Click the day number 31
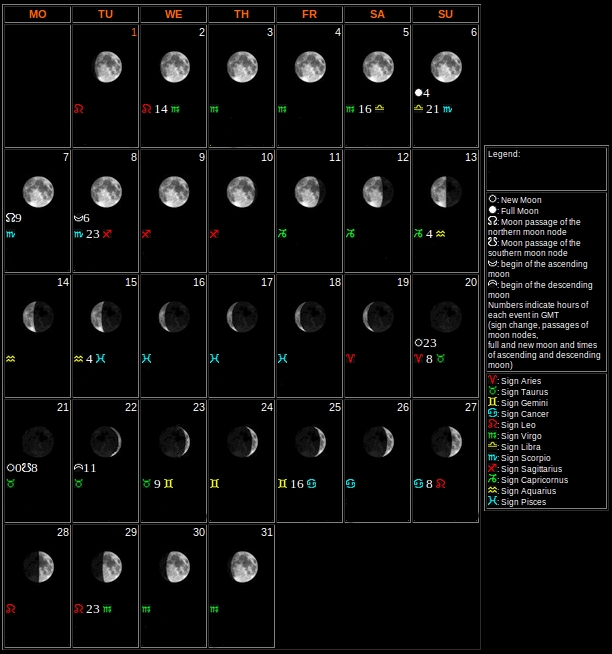This screenshot has width=612, height=654. (x=267, y=533)
